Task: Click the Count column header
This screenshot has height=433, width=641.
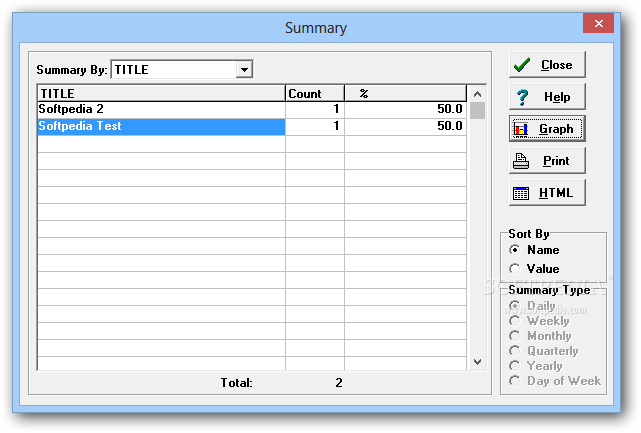Action: (x=315, y=93)
